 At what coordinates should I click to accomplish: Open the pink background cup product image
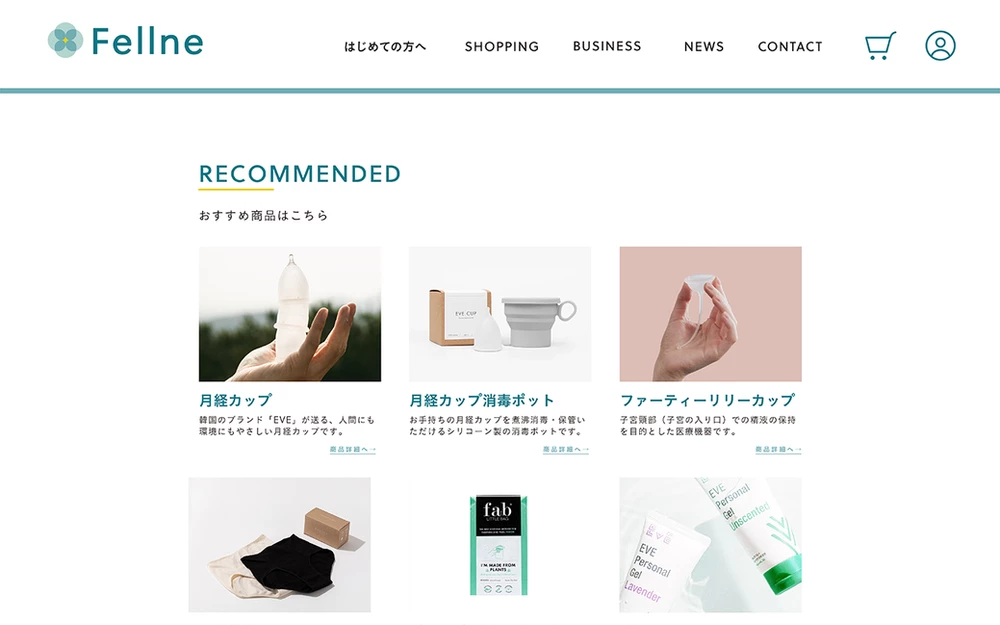coord(710,314)
